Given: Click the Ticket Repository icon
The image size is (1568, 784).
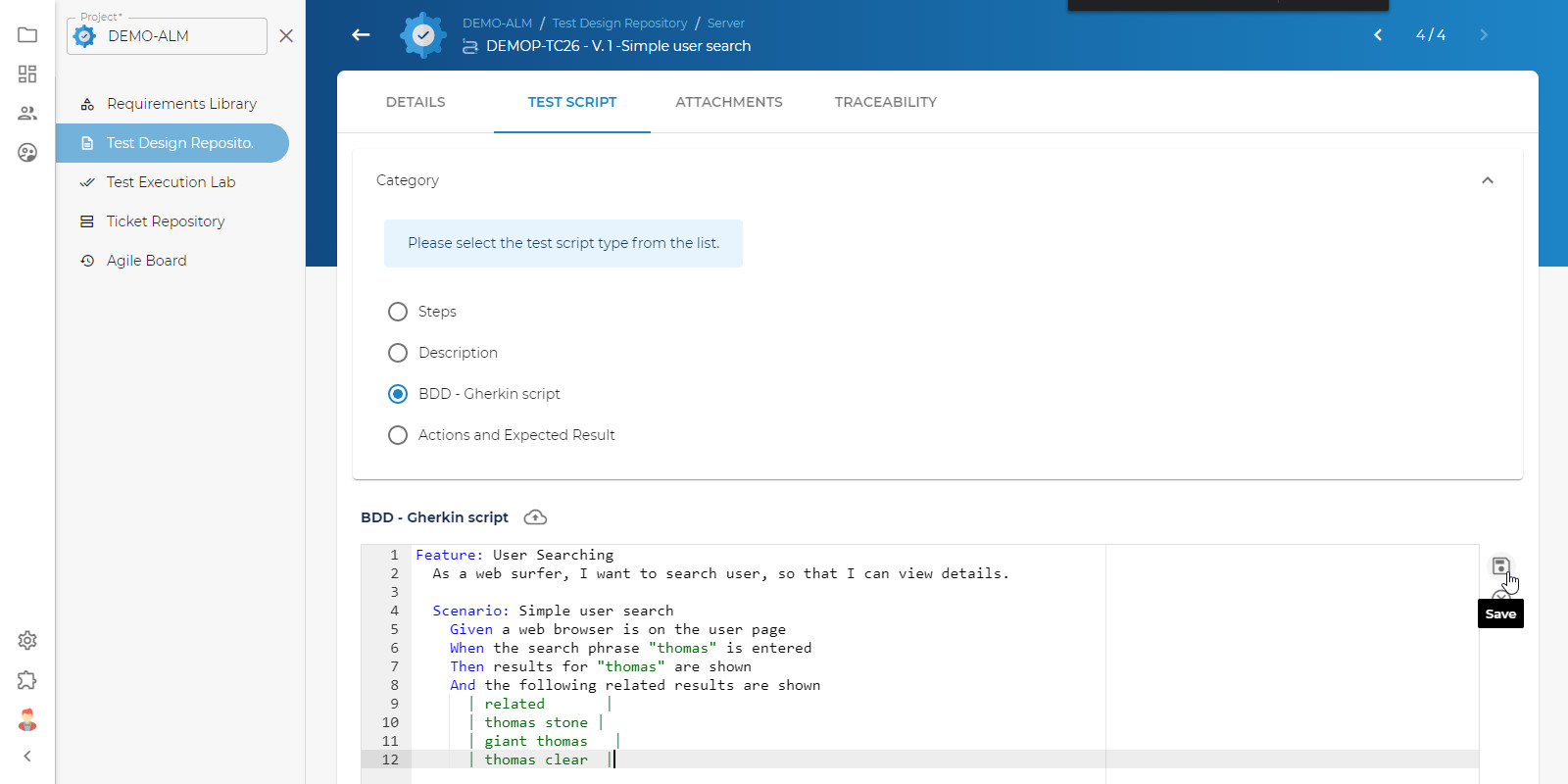Looking at the screenshot, I should (x=87, y=221).
